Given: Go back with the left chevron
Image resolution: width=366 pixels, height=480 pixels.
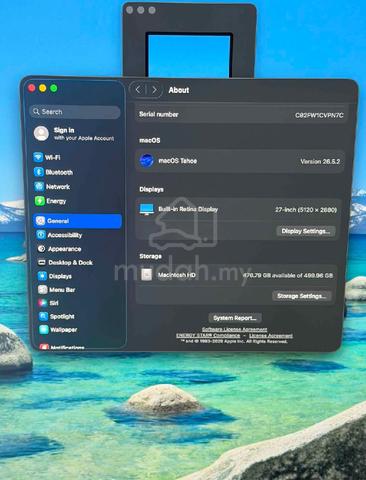Looking at the screenshot, I should [x=138, y=90].
